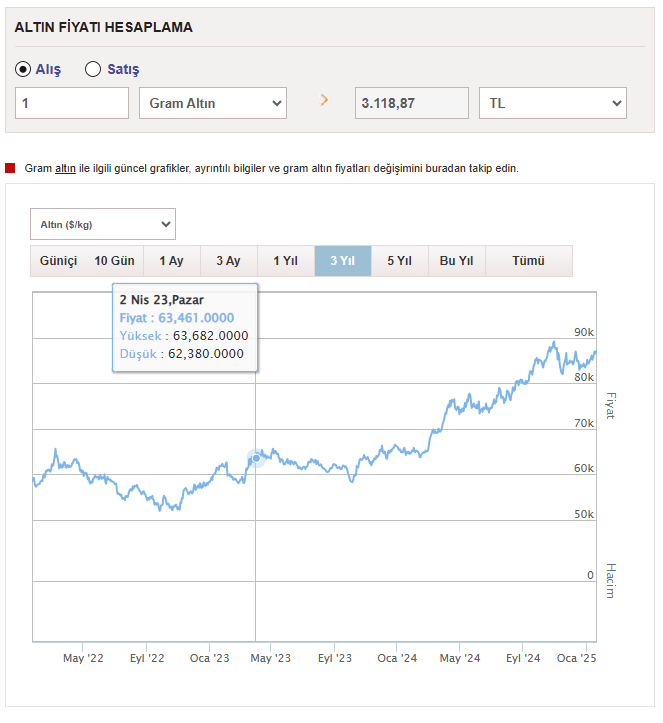
Task: Click the 0 volume axis label
Action: 590,575
